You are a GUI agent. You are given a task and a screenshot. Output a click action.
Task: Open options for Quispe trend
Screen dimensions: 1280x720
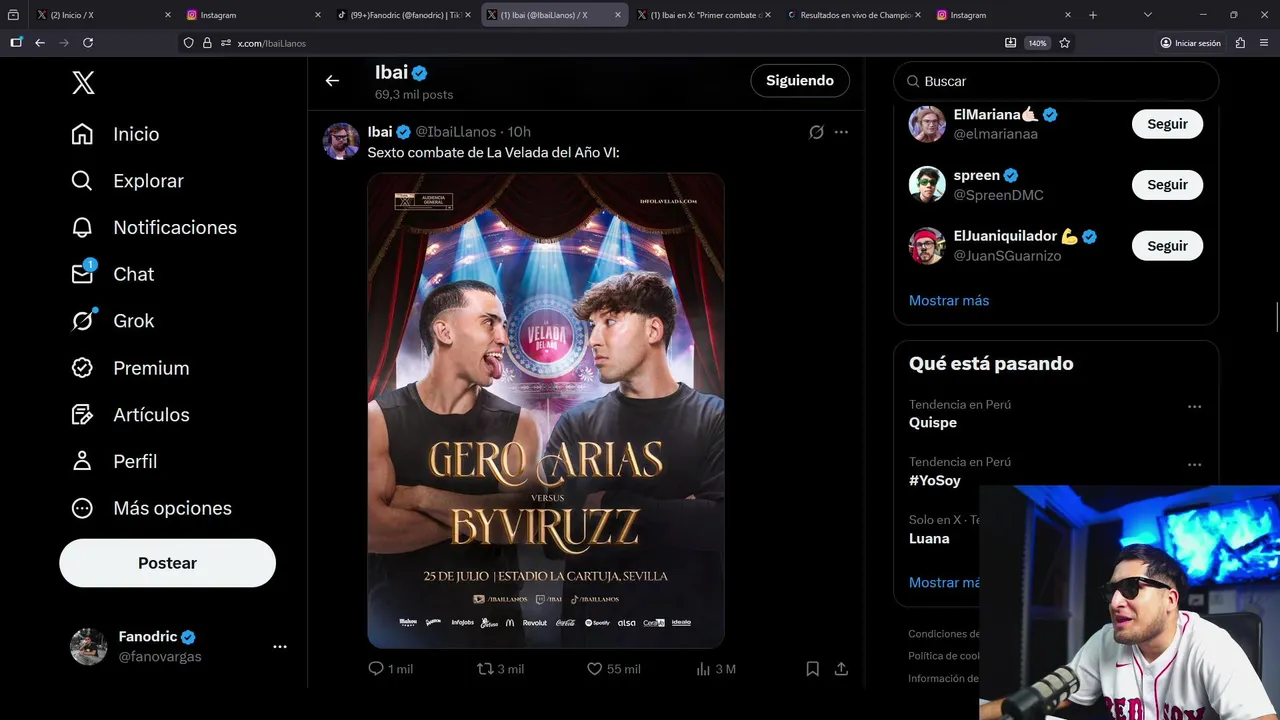pos(1194,407)
